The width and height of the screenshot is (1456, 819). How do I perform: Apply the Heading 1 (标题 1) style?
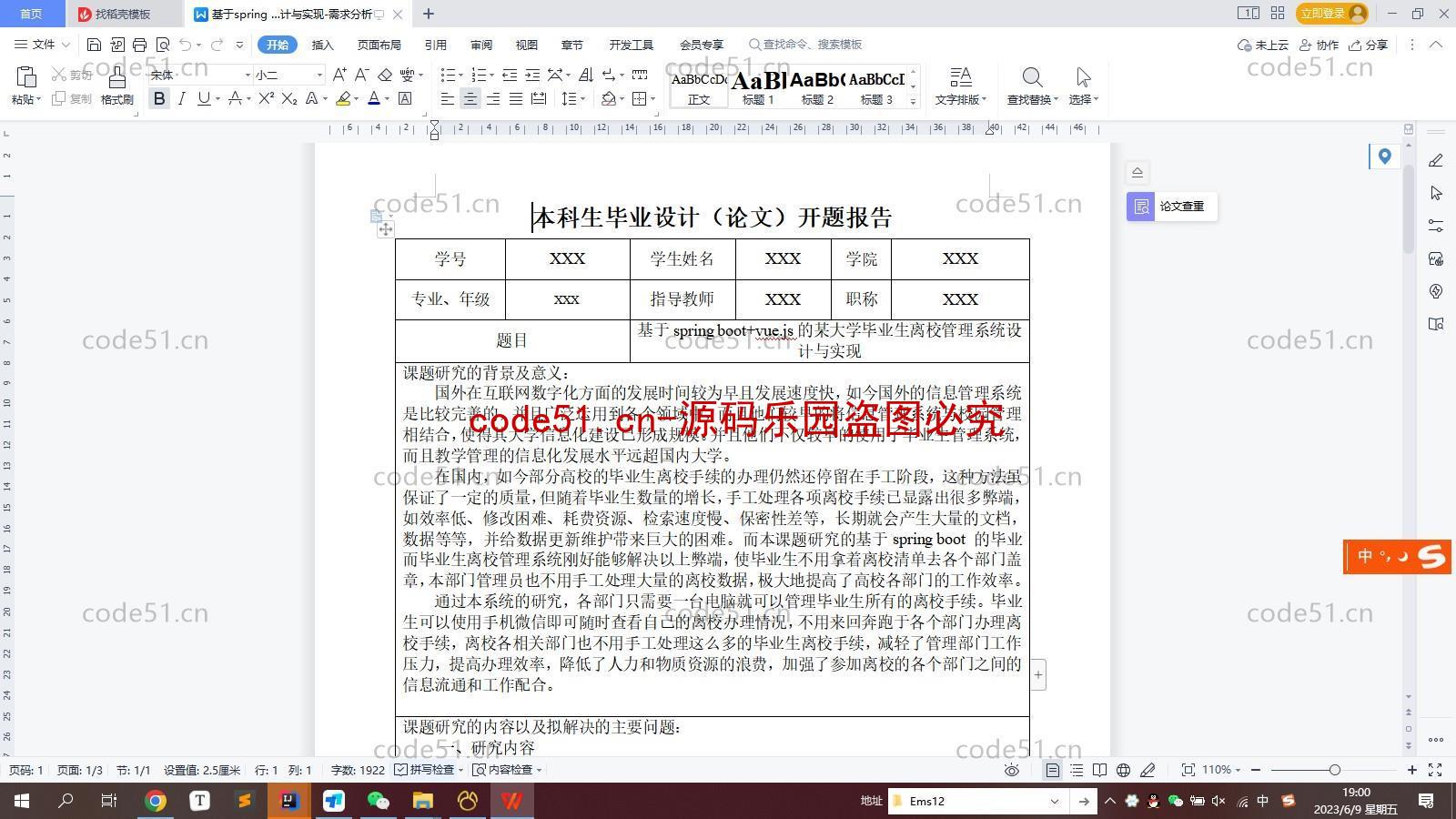758,88
